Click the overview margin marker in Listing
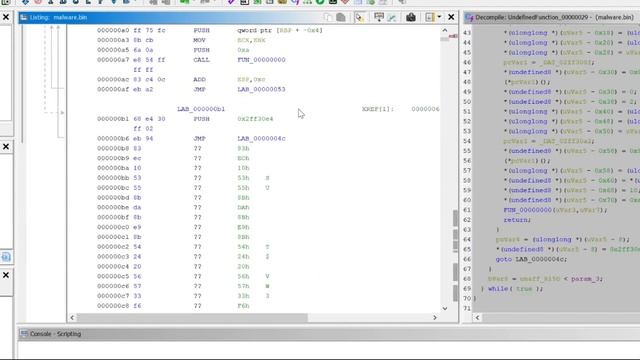The width and height of the screenshot is (640, 360). 453,36
